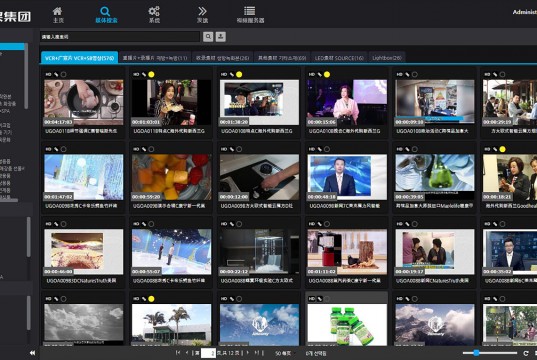Jump to the first page using the pagination arrow
Image resolution: width=537 pixels, height=360 pixels.
178,352
